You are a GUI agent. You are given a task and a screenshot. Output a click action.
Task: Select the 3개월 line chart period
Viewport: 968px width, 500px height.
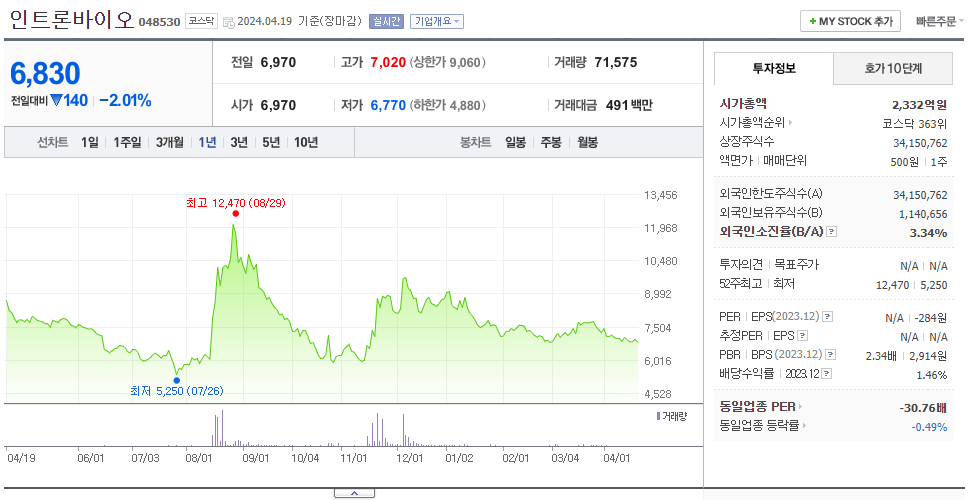click(170, 143)
